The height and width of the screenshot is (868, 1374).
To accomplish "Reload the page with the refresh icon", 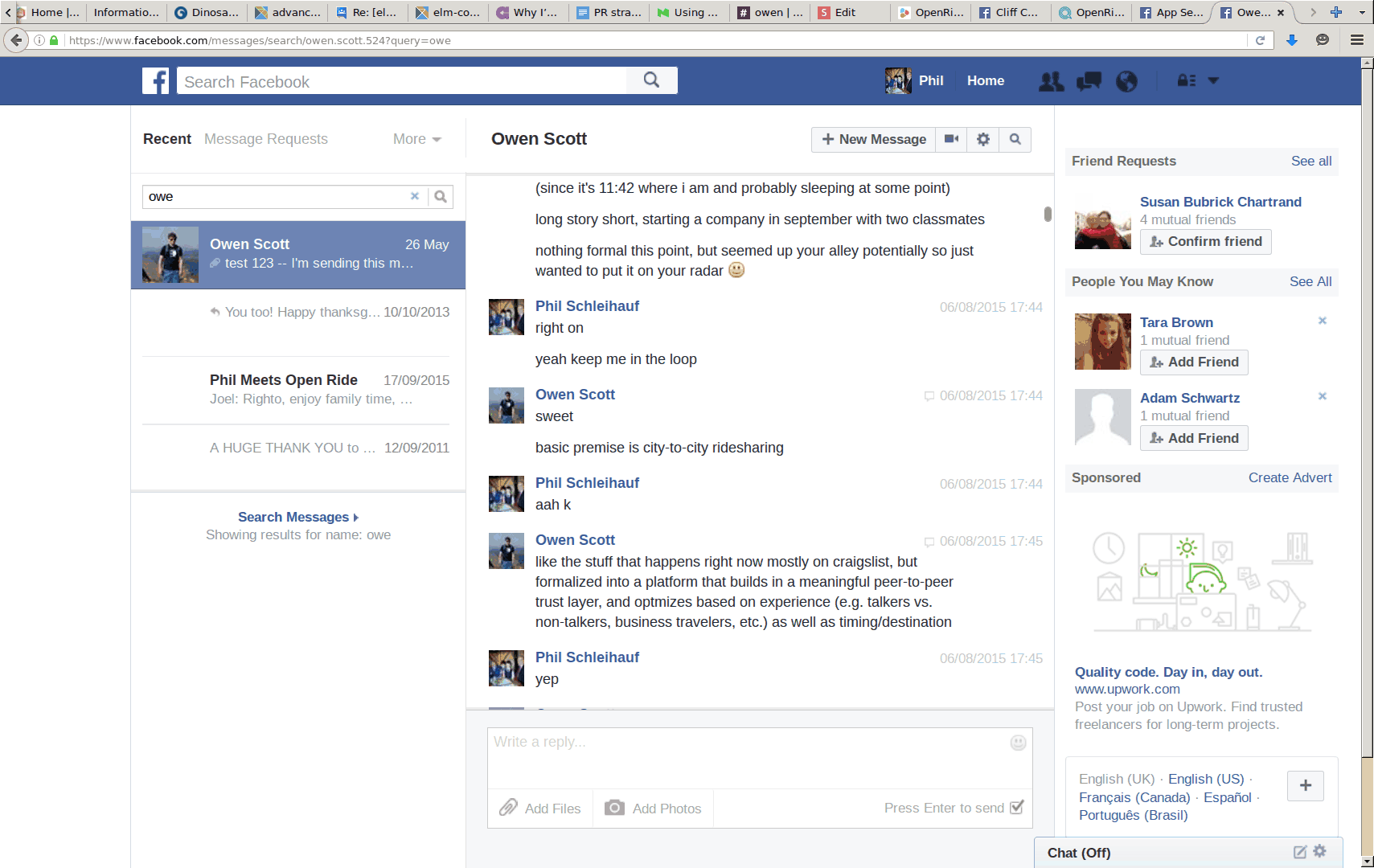I will tap(1260, 40).
